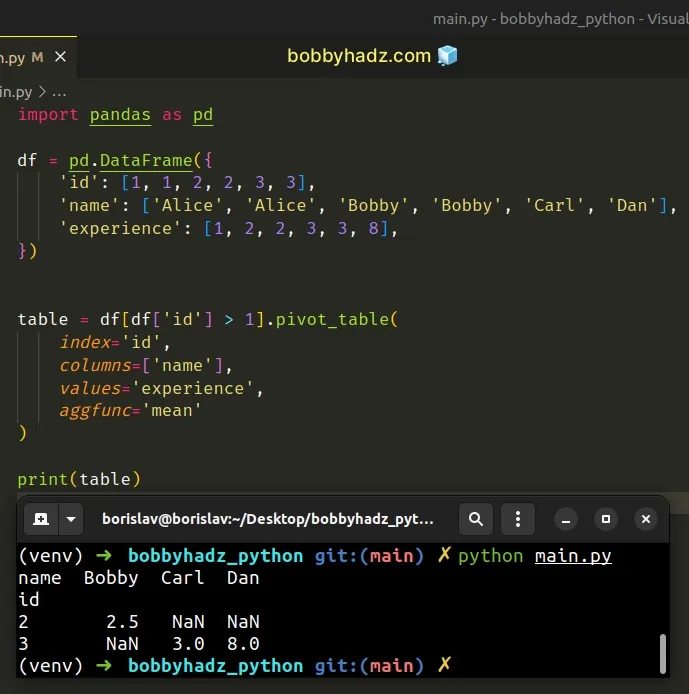
Task: Click the terminal title bar path text
Action: click(x=268, y=519)
